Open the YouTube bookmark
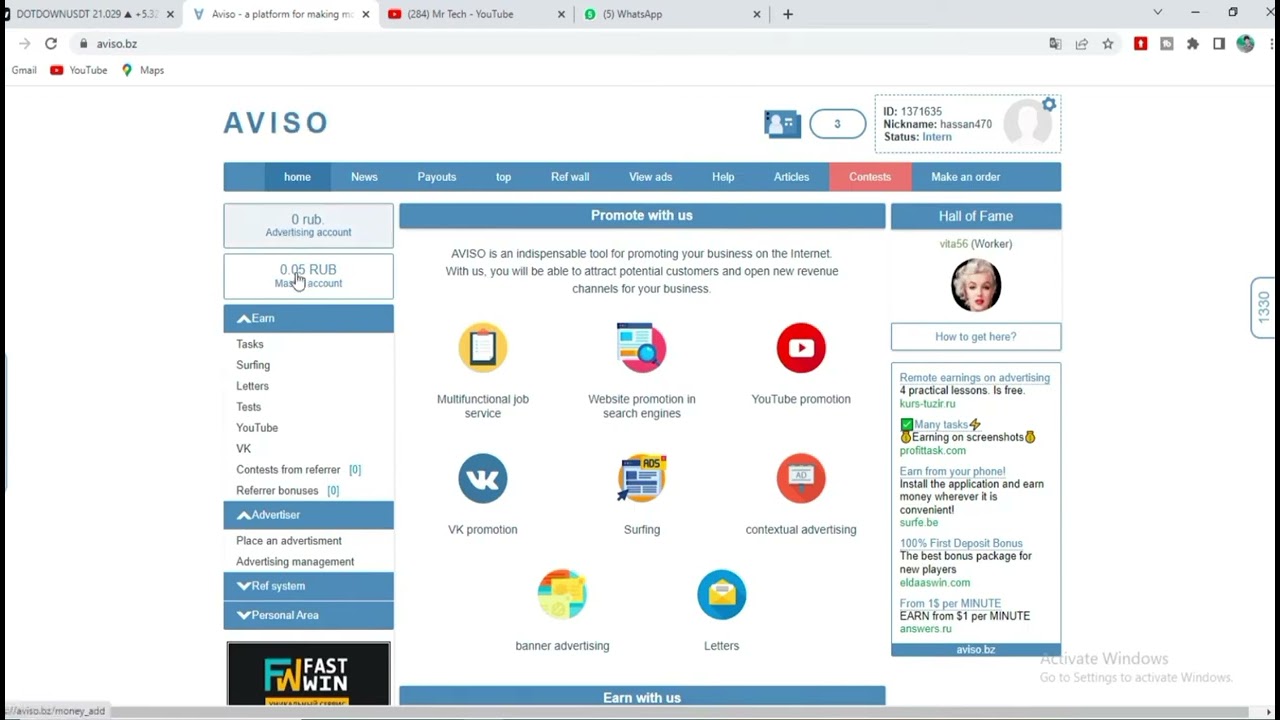This screenshot has height=720, width=1280. pyautogui.click(x=79, y=70)
